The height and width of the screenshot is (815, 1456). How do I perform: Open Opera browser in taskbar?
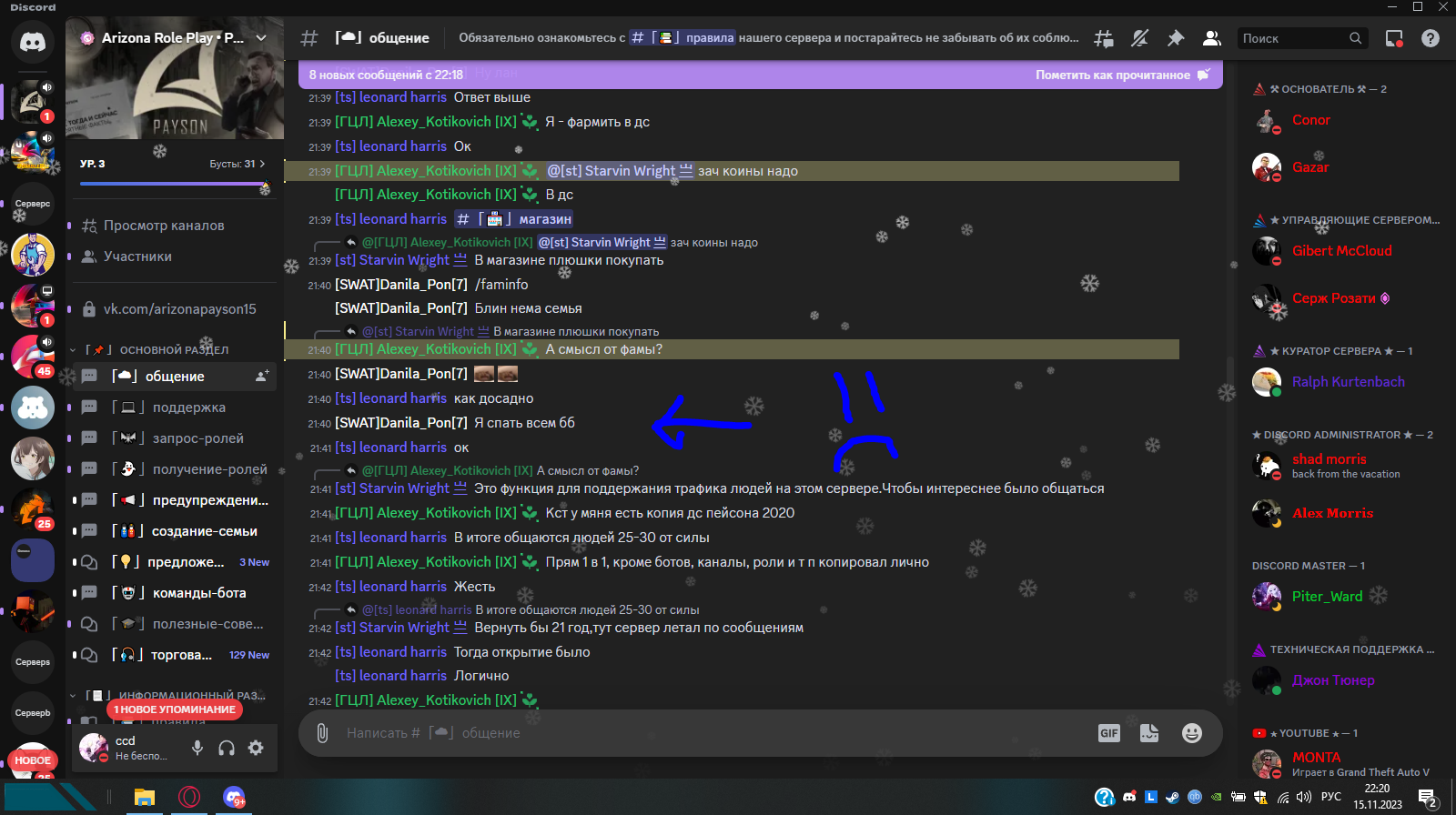click(x=189, y=798)
